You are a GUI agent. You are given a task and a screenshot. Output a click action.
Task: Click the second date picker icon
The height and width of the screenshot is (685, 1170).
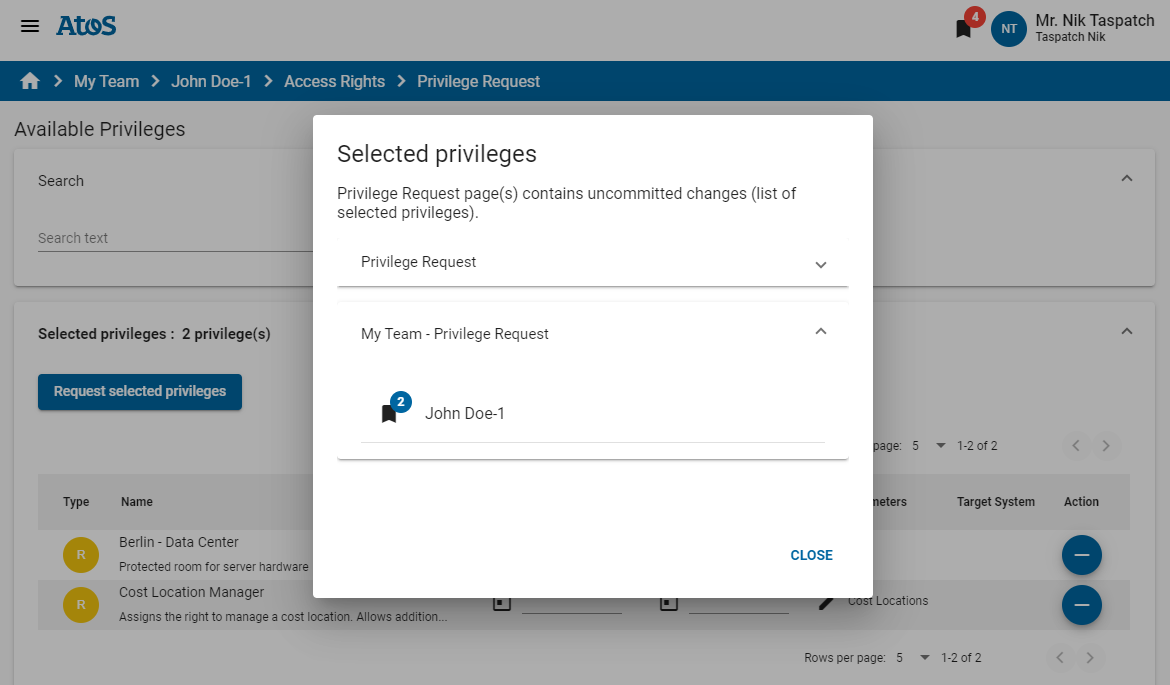[668, 601]
